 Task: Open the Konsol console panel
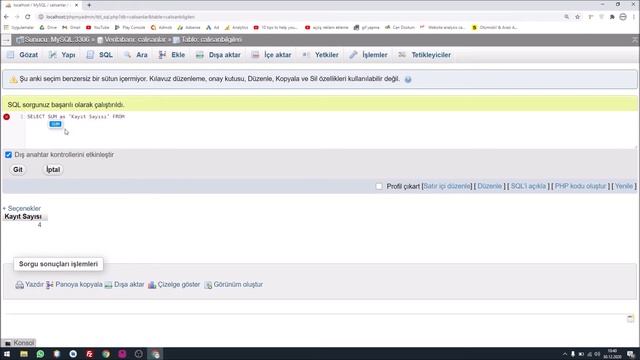click(19, 343)
